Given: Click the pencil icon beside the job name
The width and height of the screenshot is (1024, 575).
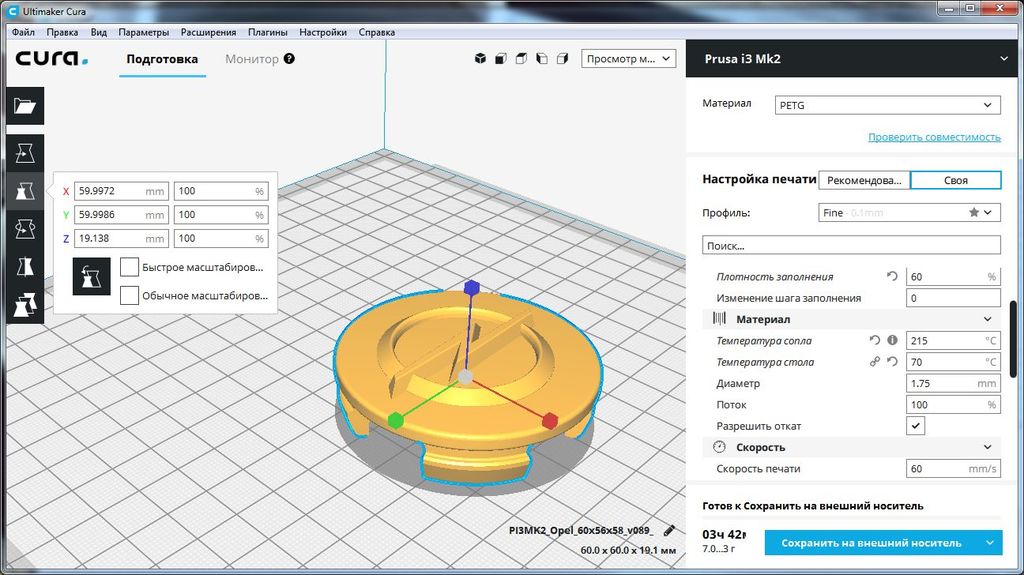Looking at the screenshot, I should [x=669, y=531].
